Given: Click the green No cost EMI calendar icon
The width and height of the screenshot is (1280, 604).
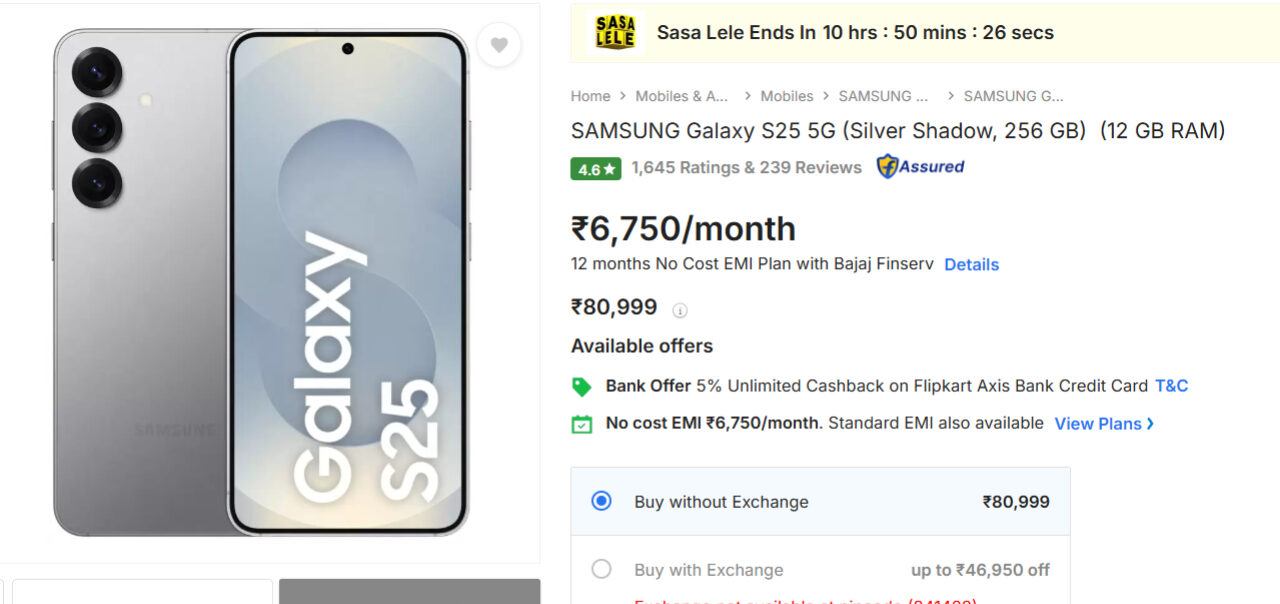Looking at the screenshot, I should pos(581,424).
